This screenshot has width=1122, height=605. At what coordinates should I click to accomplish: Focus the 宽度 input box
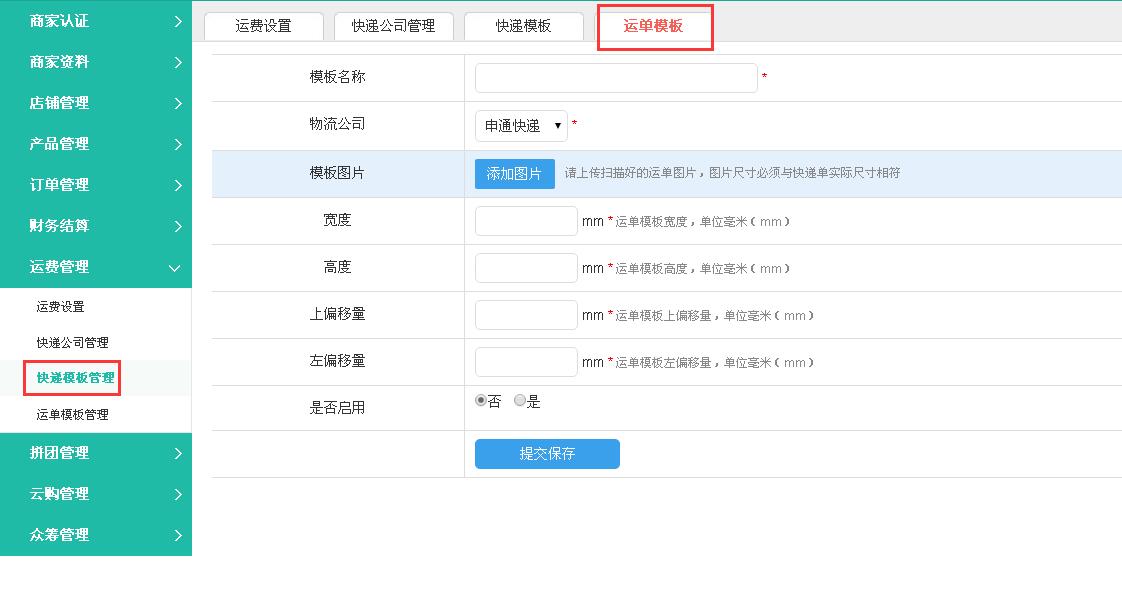[526, 221]
